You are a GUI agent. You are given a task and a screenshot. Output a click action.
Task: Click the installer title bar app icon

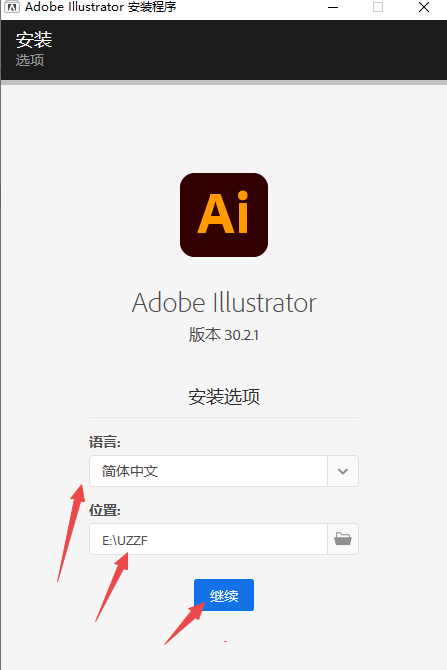(12, 7)
